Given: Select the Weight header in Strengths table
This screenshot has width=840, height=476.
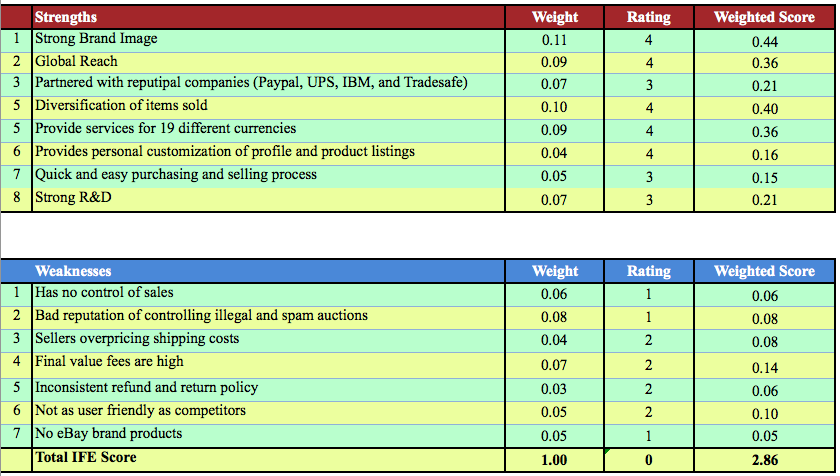Looking at the screenshot, I should coord(554,17).
